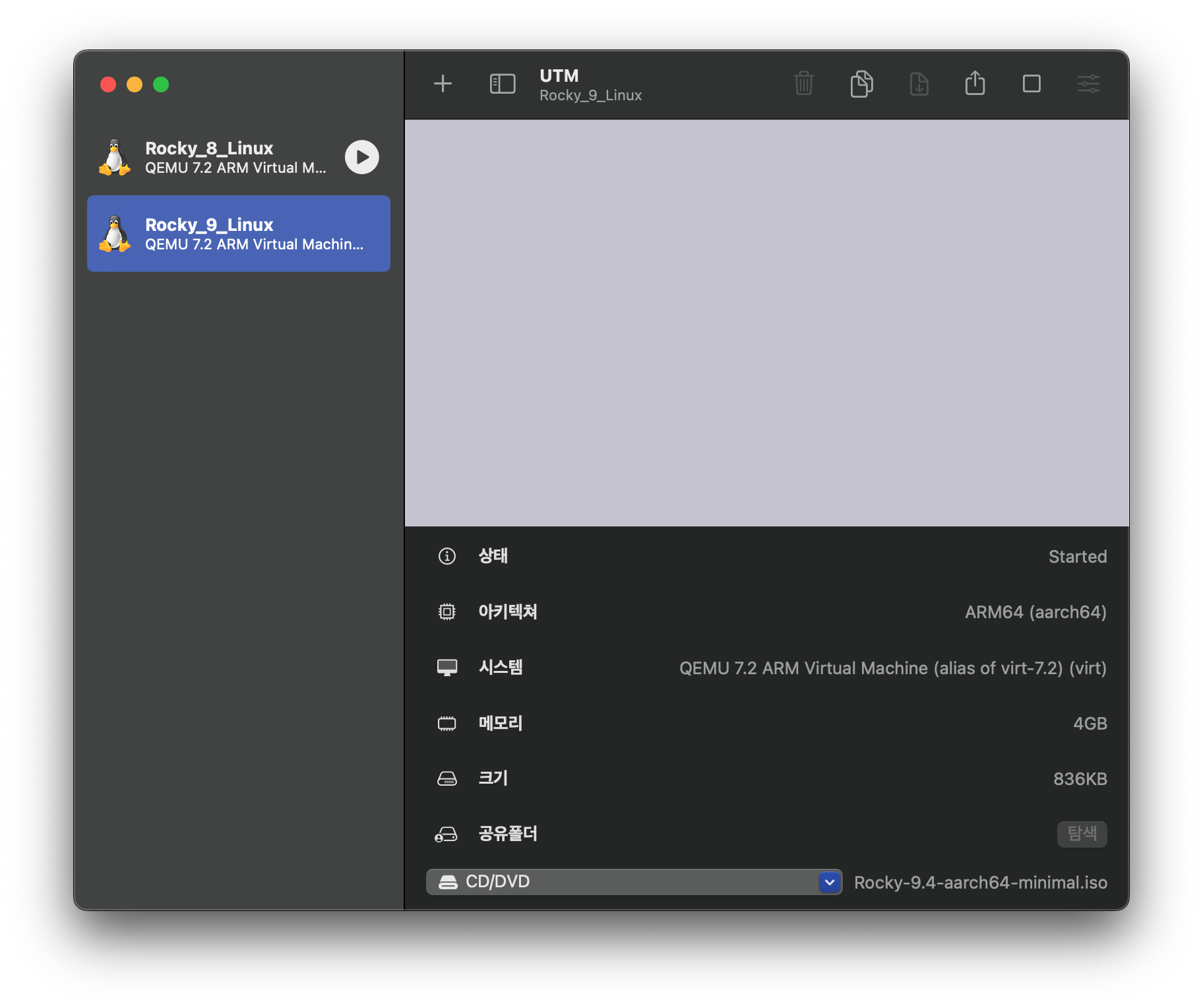
Task: Click the 아키텍쳐 CPU chip icon
Action: (447, 612)
